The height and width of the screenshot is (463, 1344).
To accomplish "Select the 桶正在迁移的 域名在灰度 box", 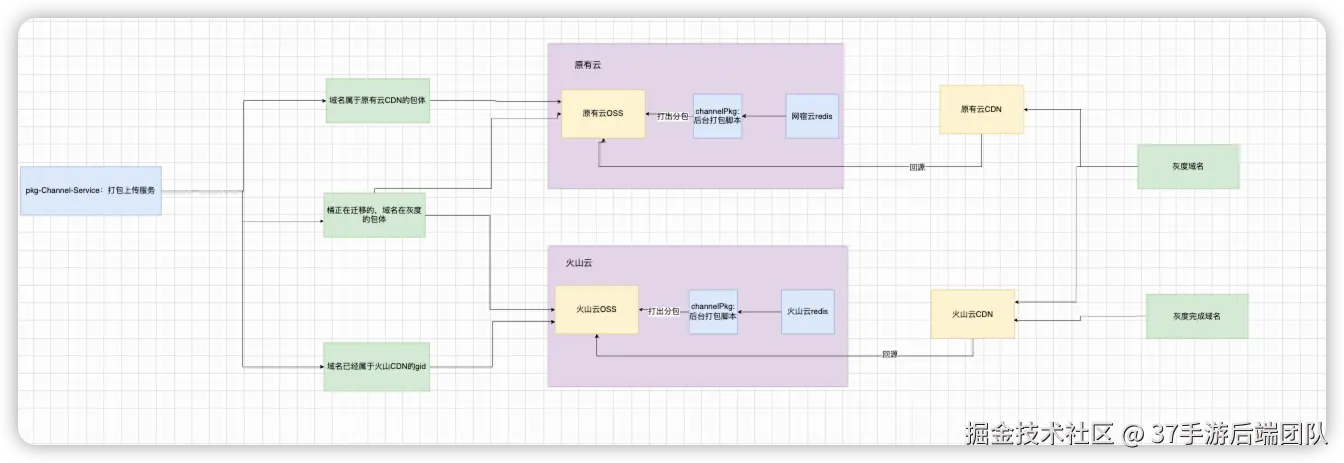I will 375,214.
